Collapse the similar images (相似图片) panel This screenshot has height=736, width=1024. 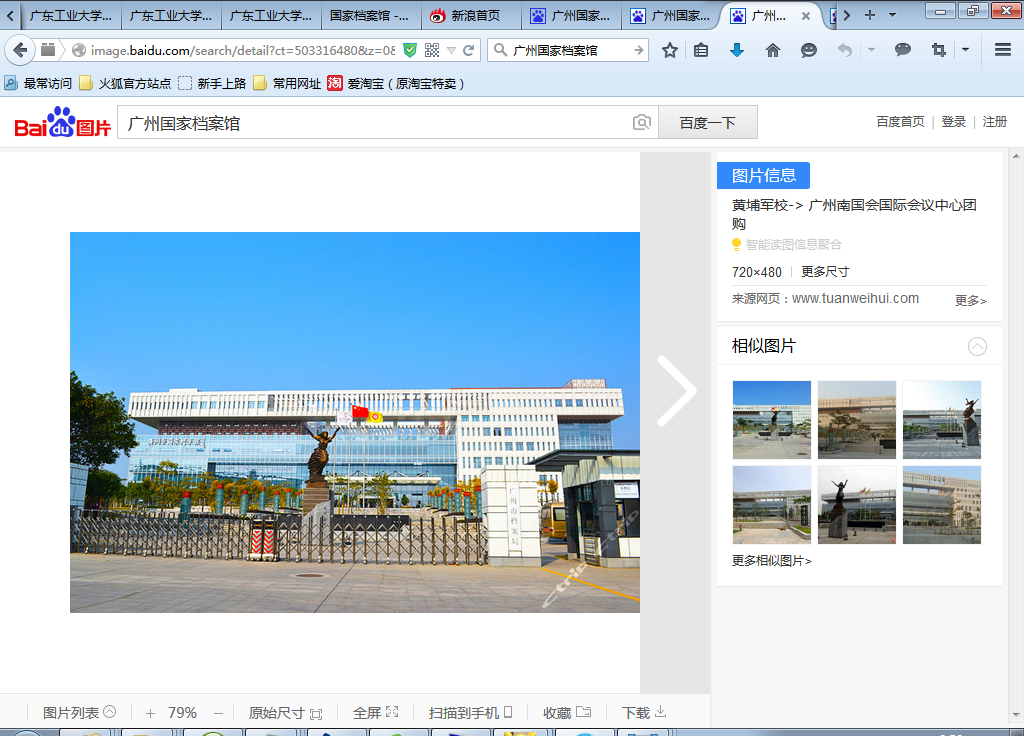pos(977,346)
